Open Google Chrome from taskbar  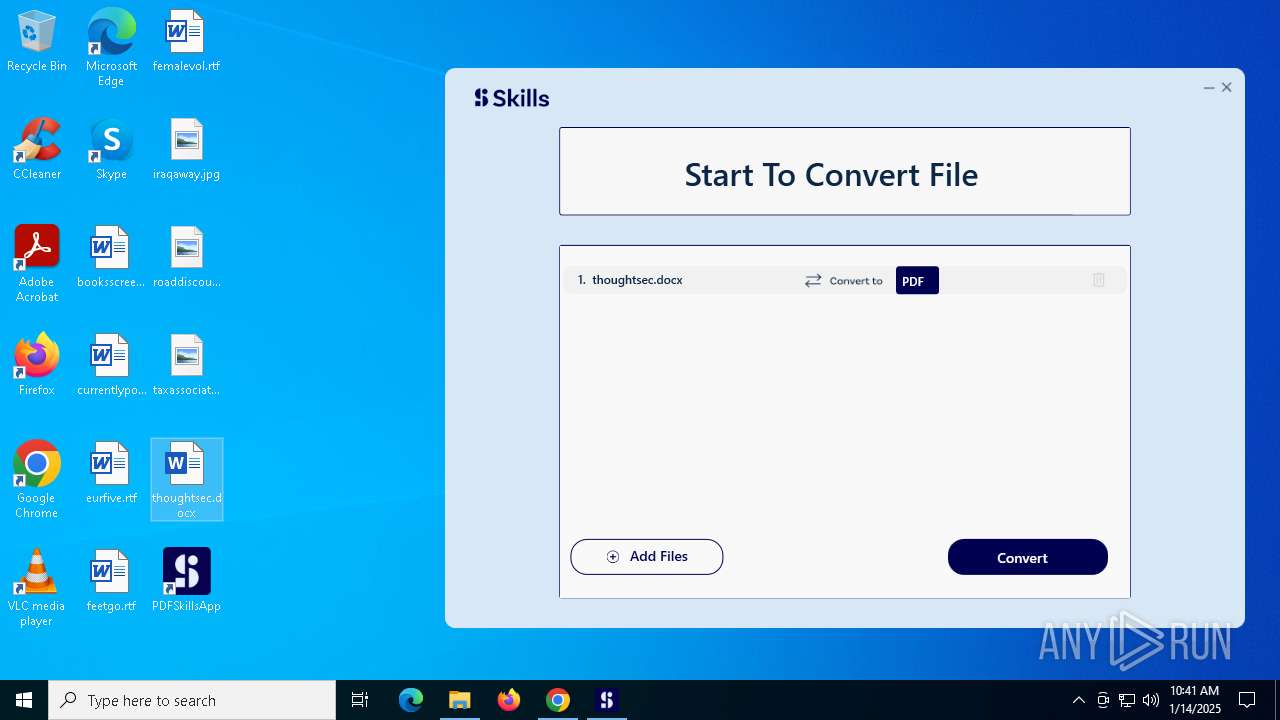point(558,700)
